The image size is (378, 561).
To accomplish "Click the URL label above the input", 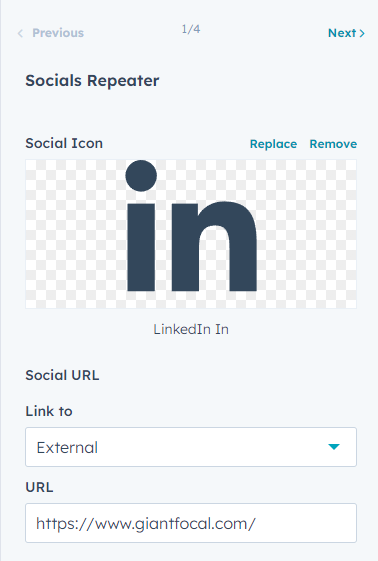I will point(39,487).
